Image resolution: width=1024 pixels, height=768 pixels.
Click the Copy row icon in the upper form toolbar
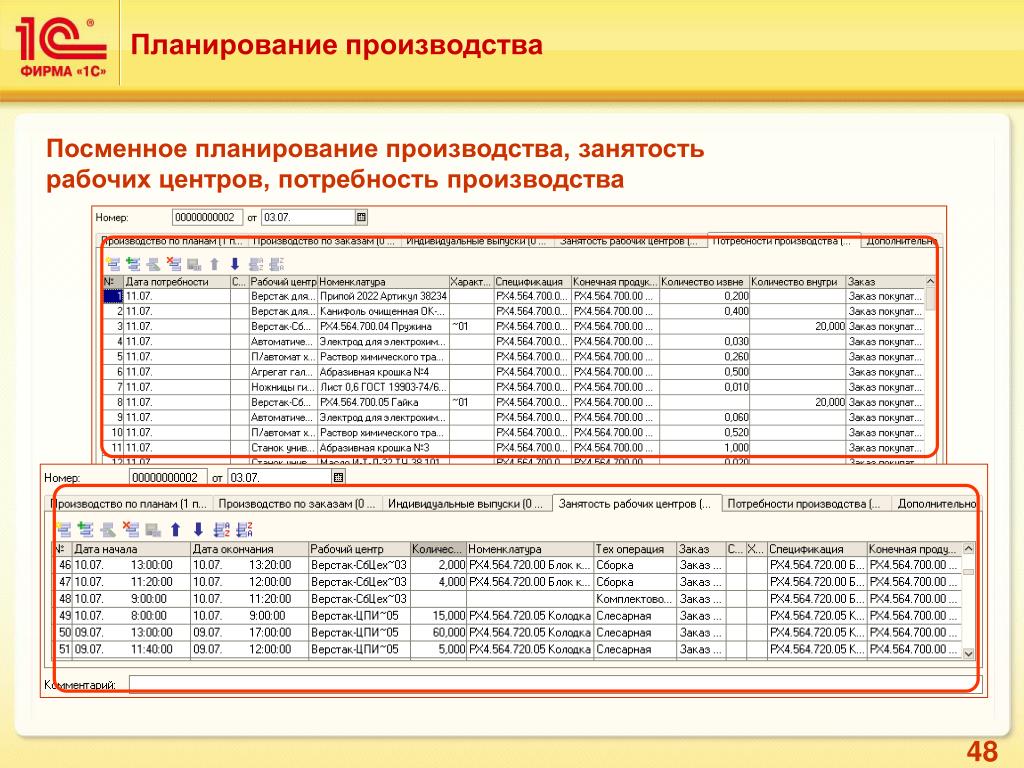point(133,264)
